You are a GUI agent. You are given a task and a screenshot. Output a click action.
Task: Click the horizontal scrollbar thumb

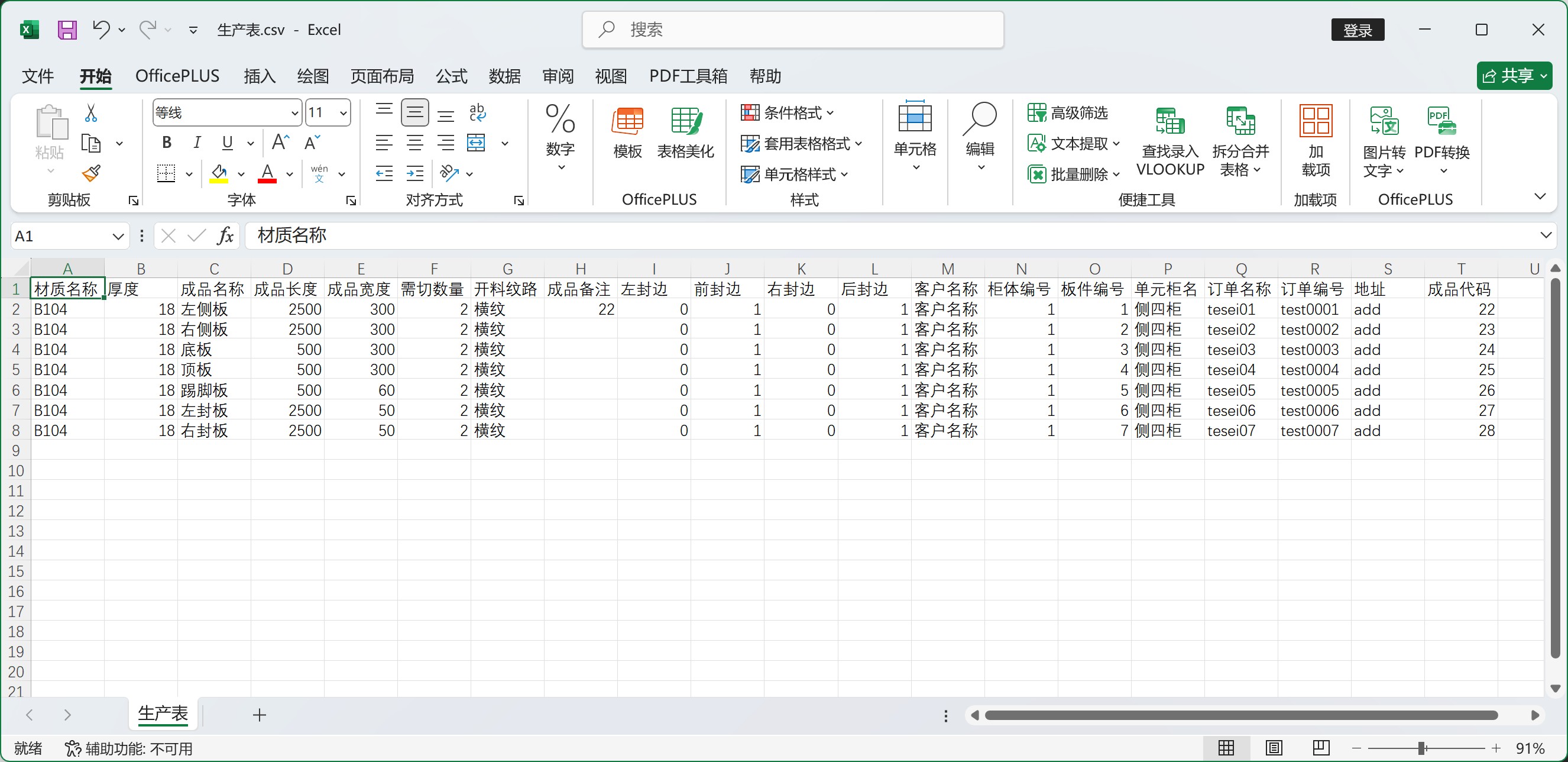[1240, 715]
